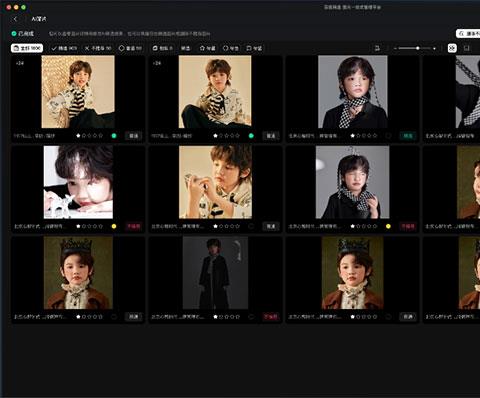Image resolution: width=480 pixels, height=398 pixels.
Task: Switch to single-image view layout icon
Action: coord(467,48)
